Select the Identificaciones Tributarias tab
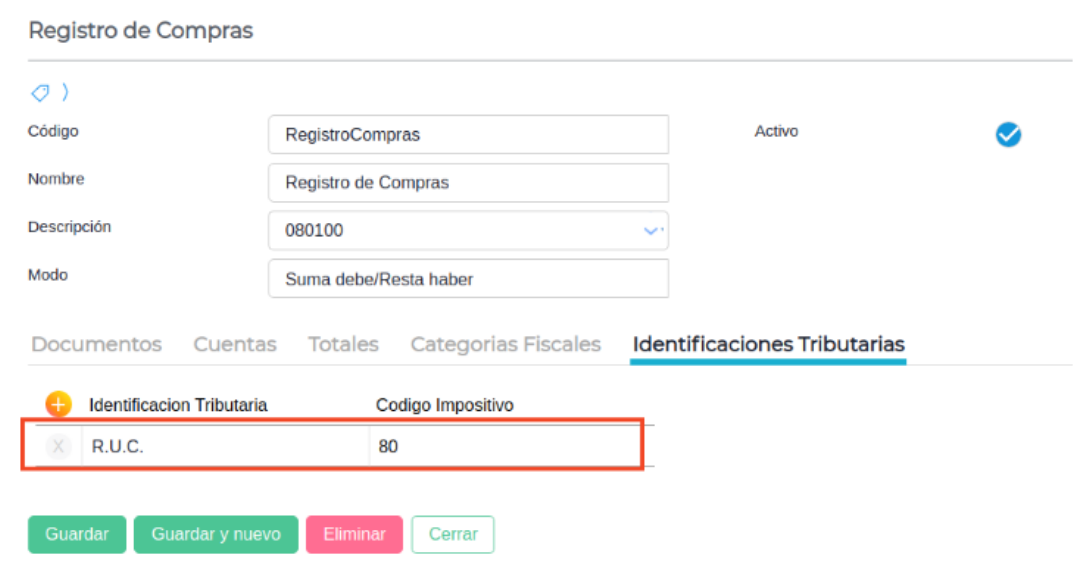The height and width of the screenshot is (563, 1077). point(768,344)
